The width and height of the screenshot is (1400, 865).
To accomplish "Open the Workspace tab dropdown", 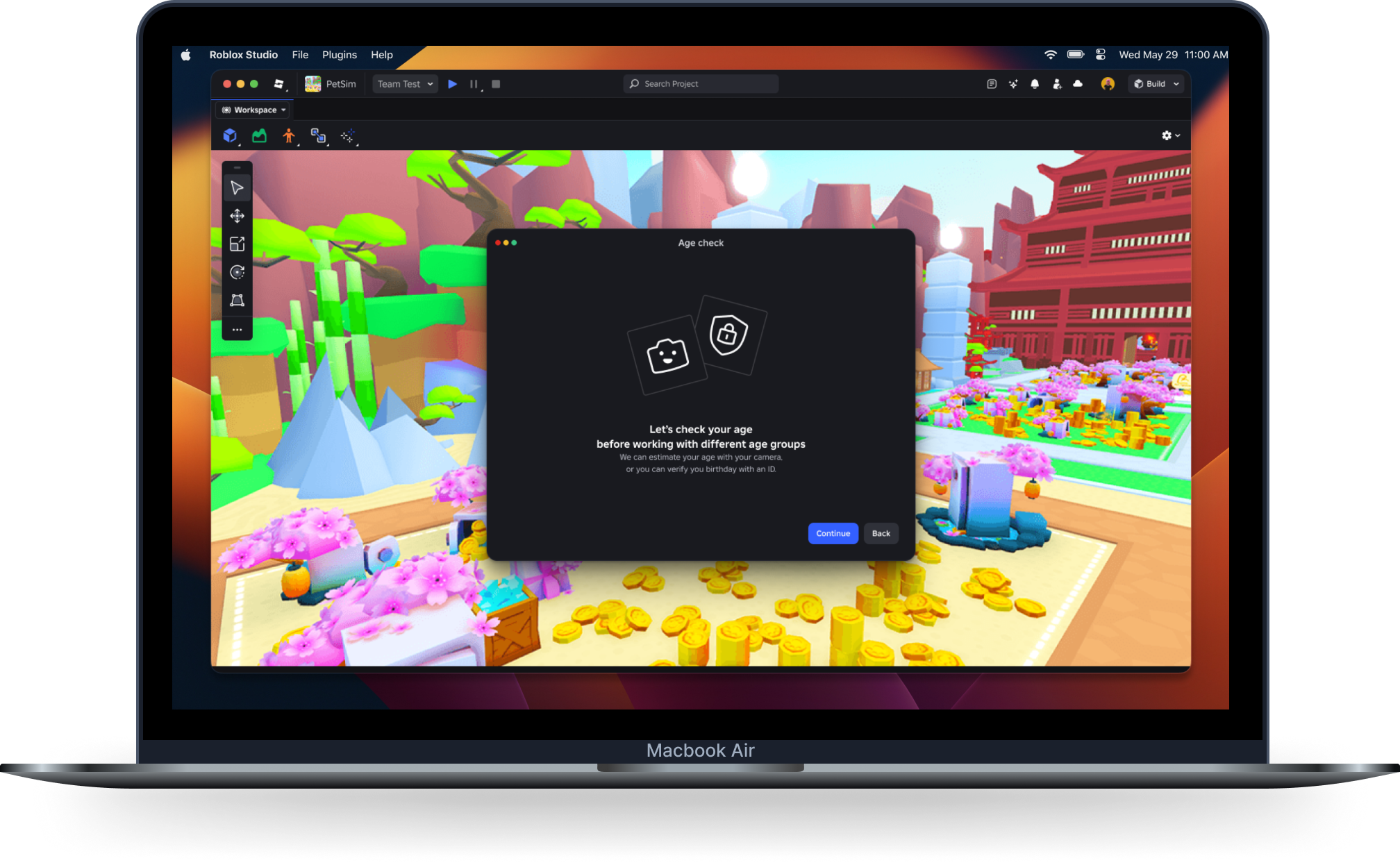I will click(x=253, y=110).
